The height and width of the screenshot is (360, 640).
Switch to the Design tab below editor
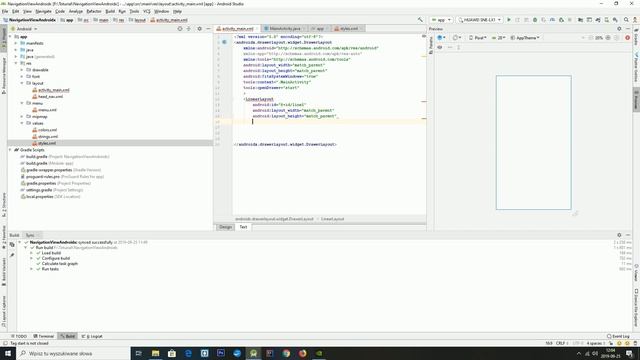point(225,227)
